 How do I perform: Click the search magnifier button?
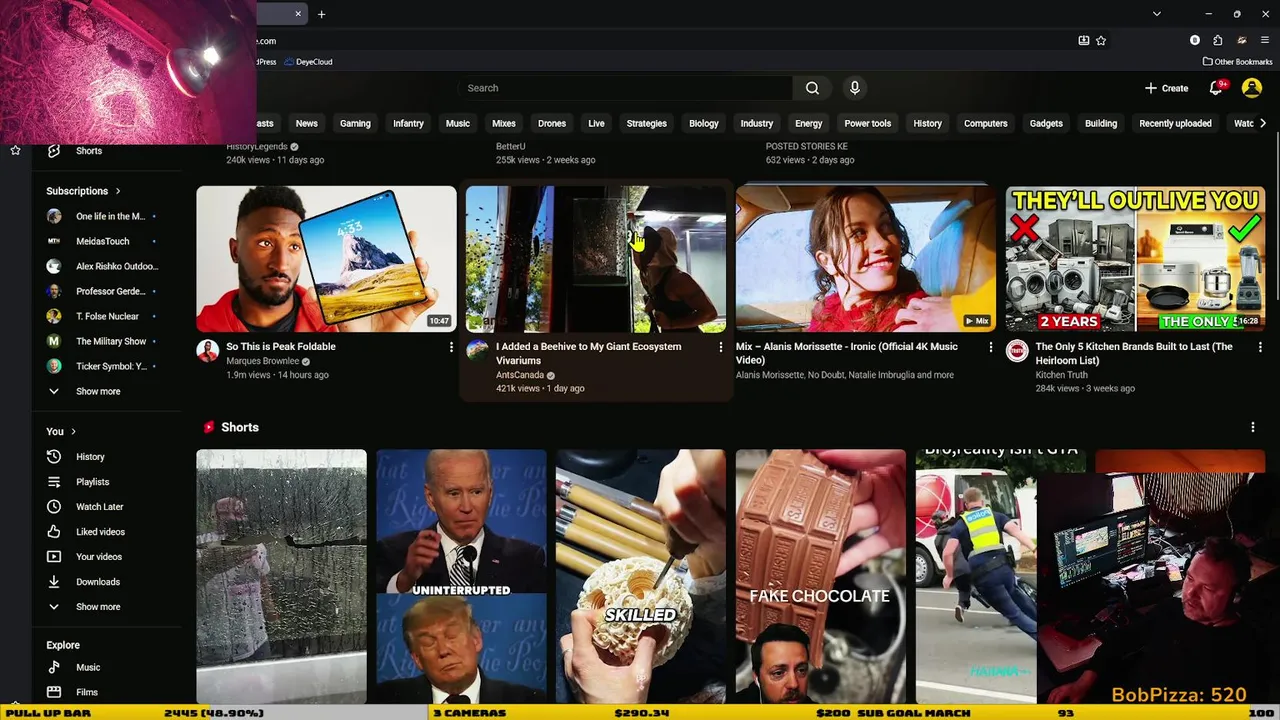(x=812, y=88)
